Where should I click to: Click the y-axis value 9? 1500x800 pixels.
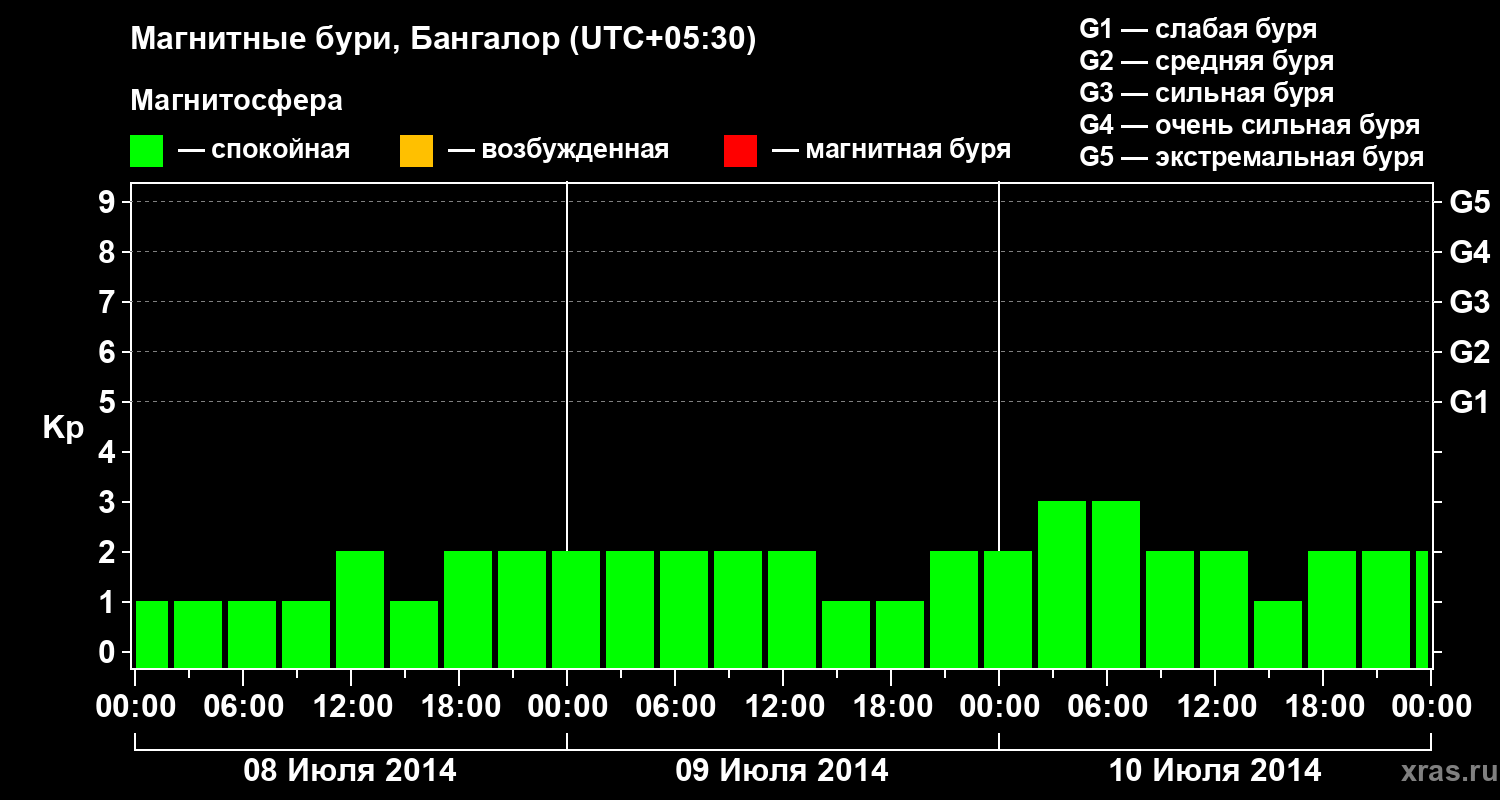(x=109, y=202)
